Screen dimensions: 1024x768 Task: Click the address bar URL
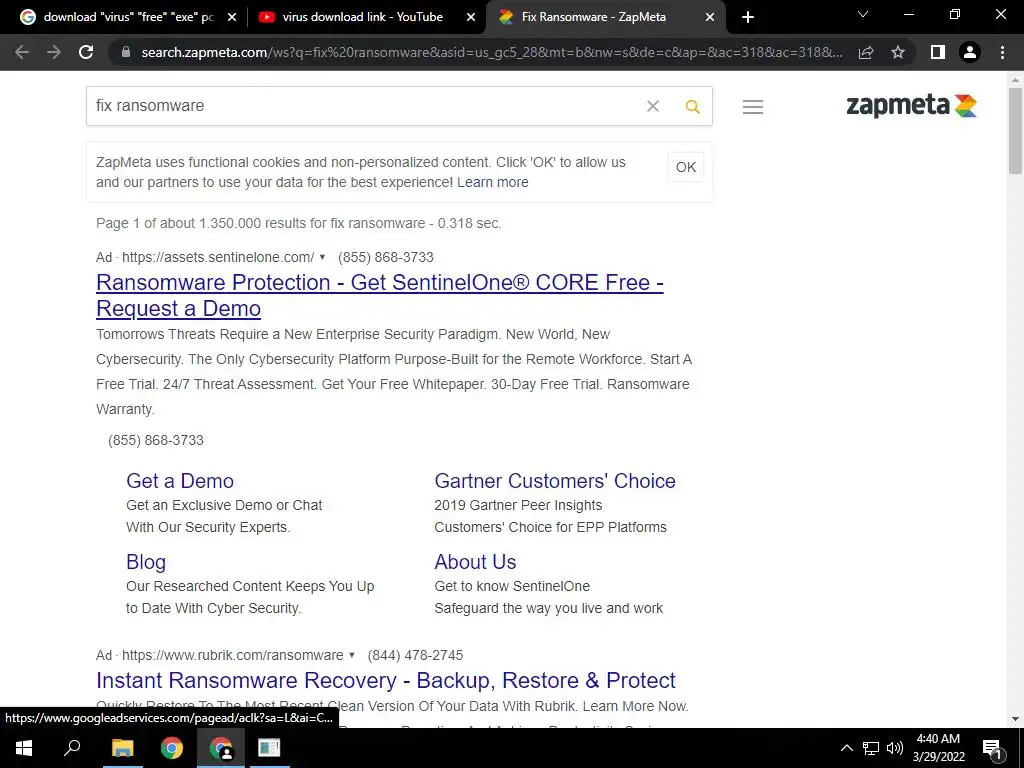[491, 52]
